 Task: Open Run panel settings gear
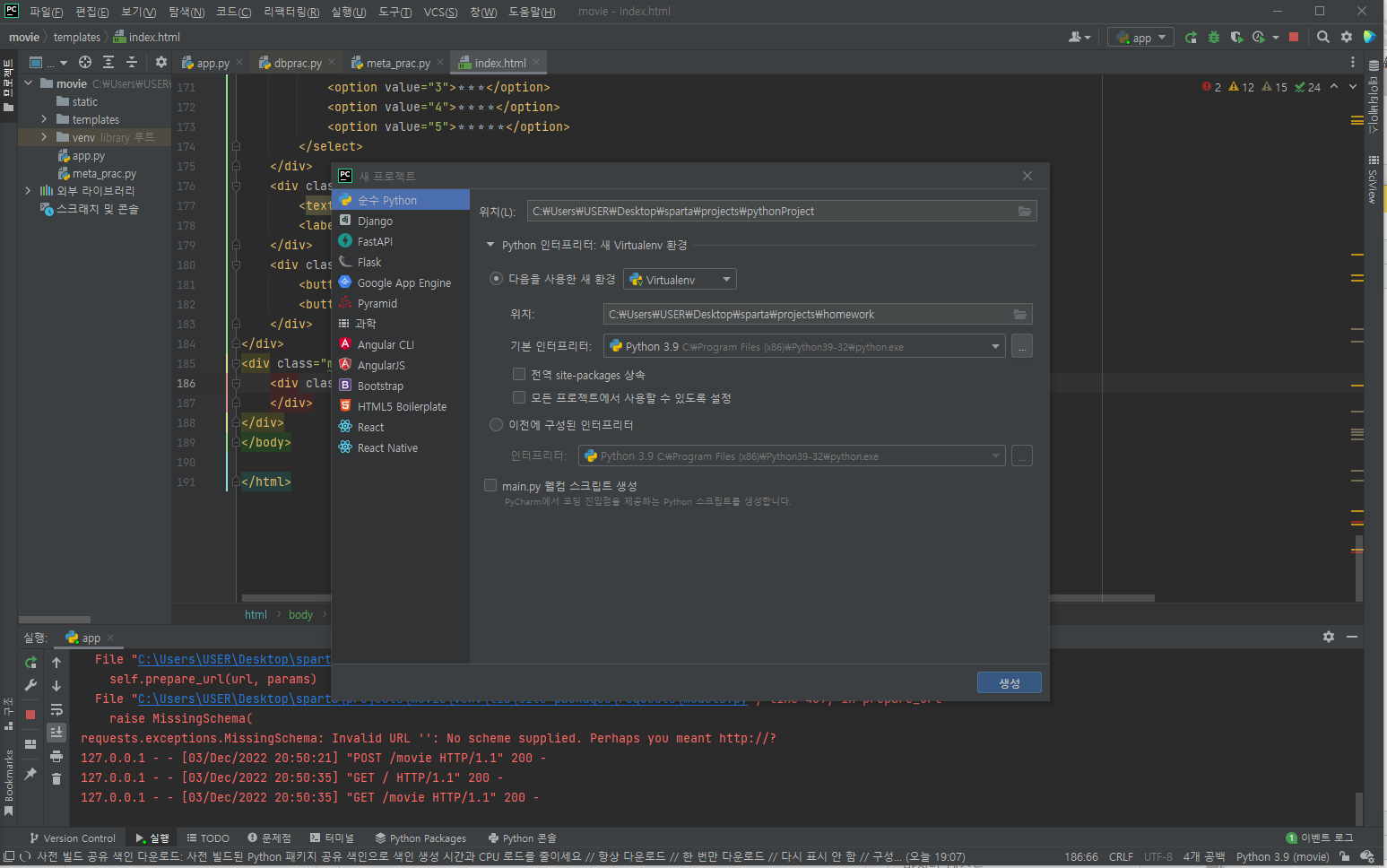pyautogui.click(x=1329, y=637)
